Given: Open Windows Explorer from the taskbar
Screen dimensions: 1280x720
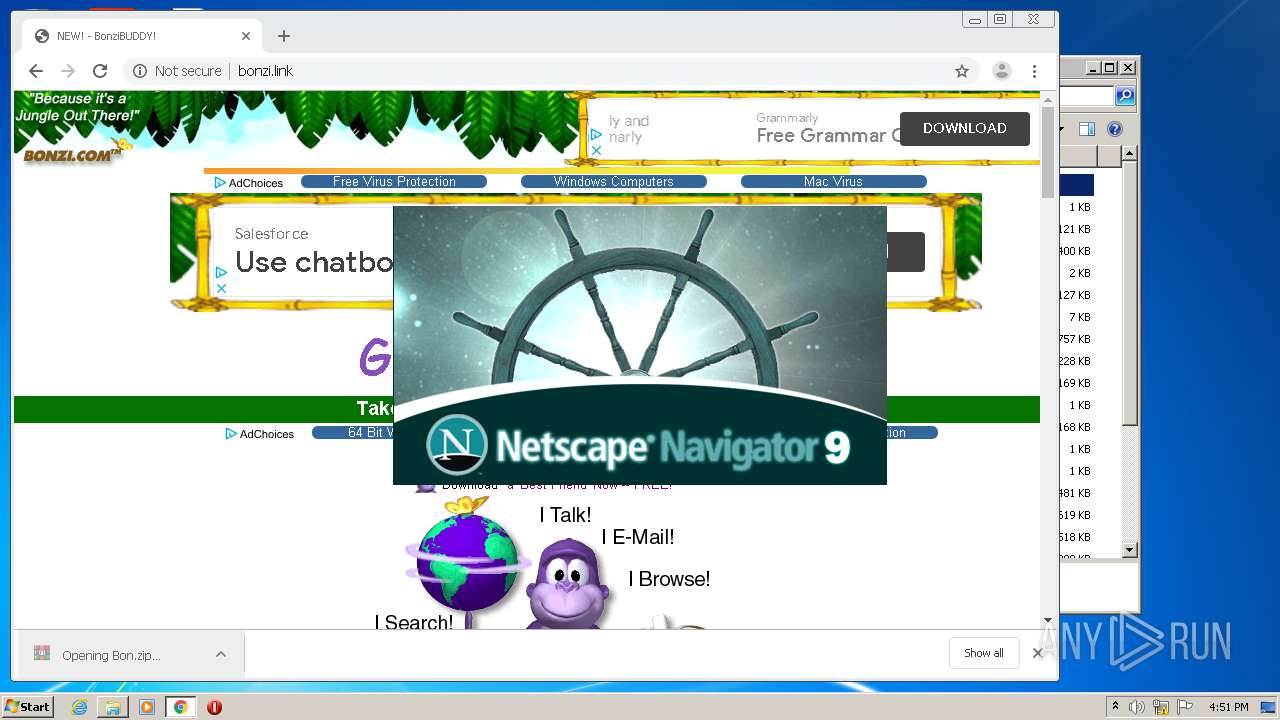Looking at the screenshot, I should point(113,707).
